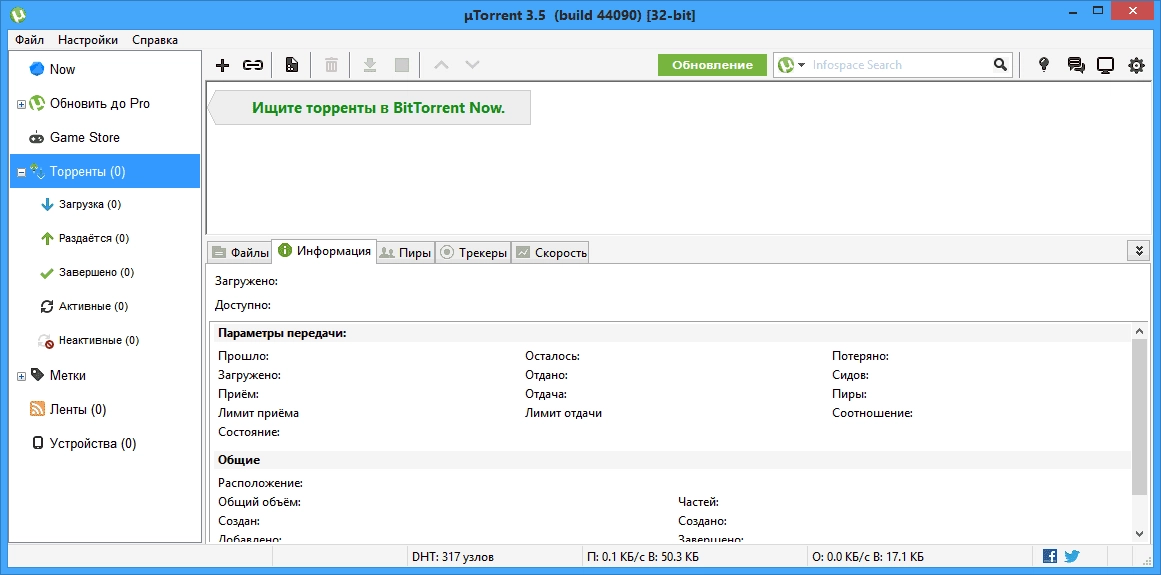Click the Состояние: label
1161x575 pixels.
pyautogui.click(x=249, y=432)
